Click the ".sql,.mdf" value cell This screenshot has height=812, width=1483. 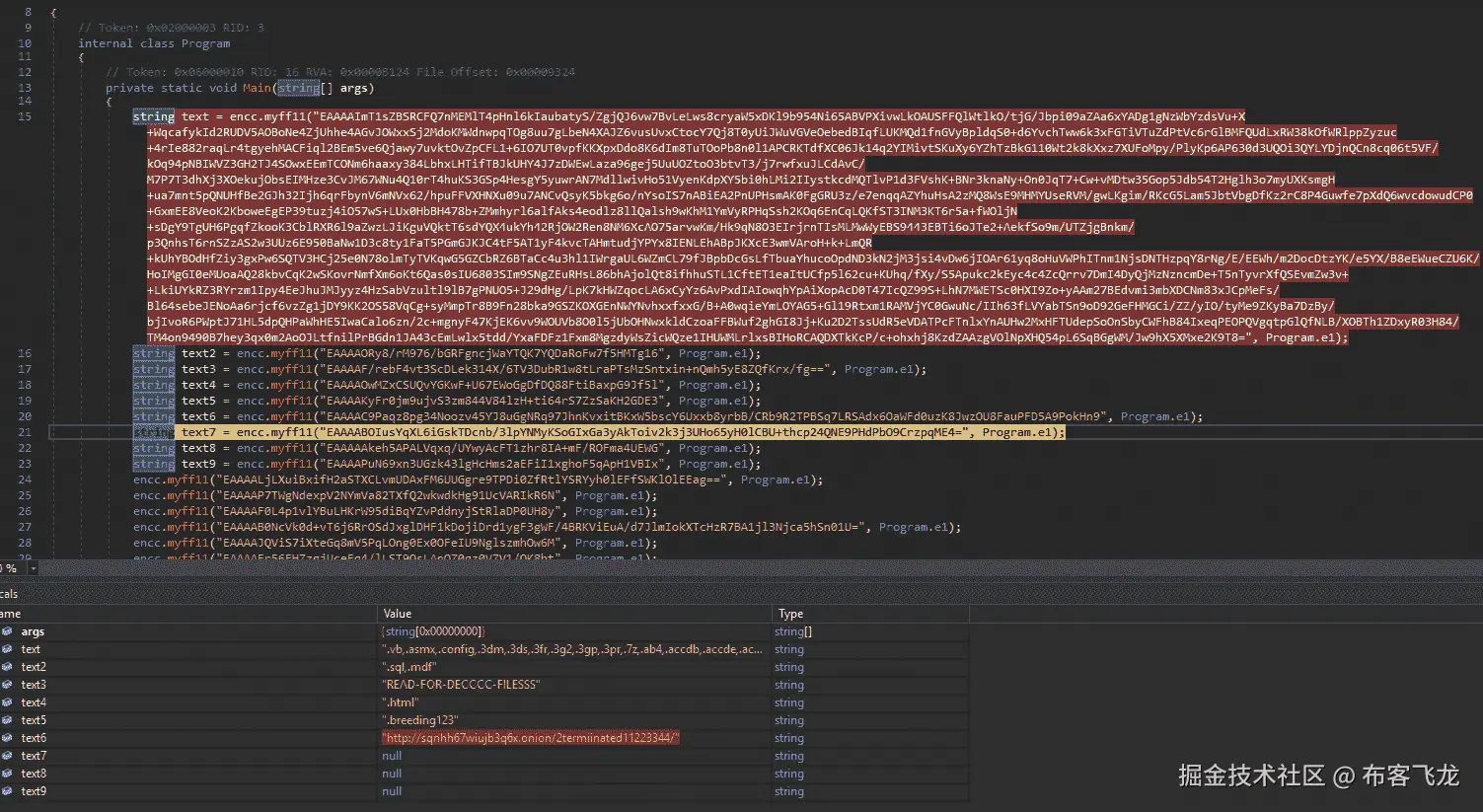[x=411, y=667]
